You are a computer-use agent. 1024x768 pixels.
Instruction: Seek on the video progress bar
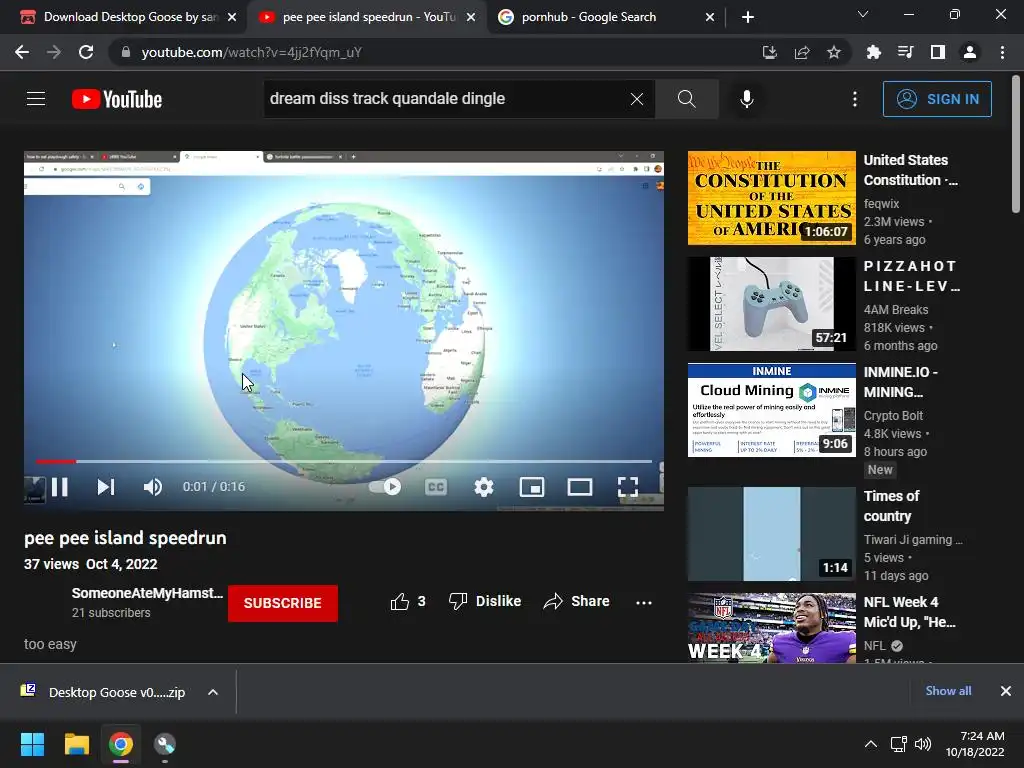click(x=344, y=461)
